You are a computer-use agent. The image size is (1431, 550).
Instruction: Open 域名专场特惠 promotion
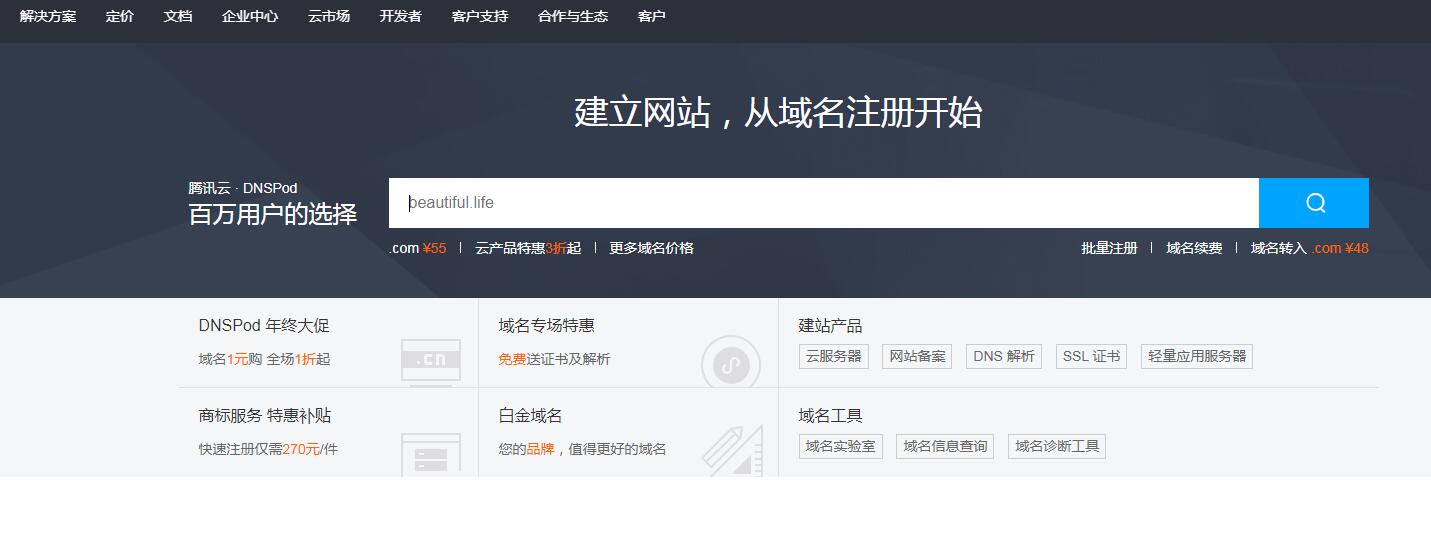(547, 326)
